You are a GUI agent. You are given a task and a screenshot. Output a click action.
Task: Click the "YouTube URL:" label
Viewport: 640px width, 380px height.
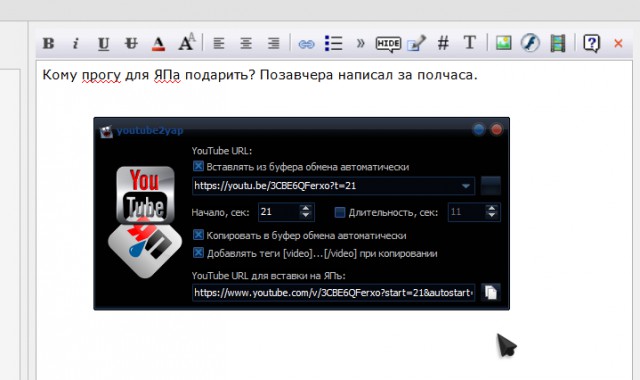pyautogui.click(x=222, y=151)
